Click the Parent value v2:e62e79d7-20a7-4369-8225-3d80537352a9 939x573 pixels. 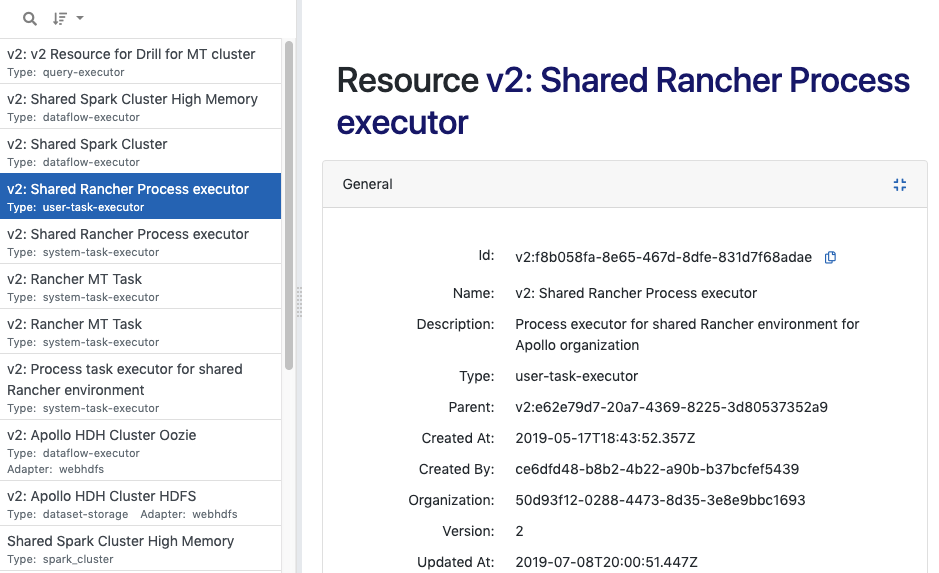(671, 407)
